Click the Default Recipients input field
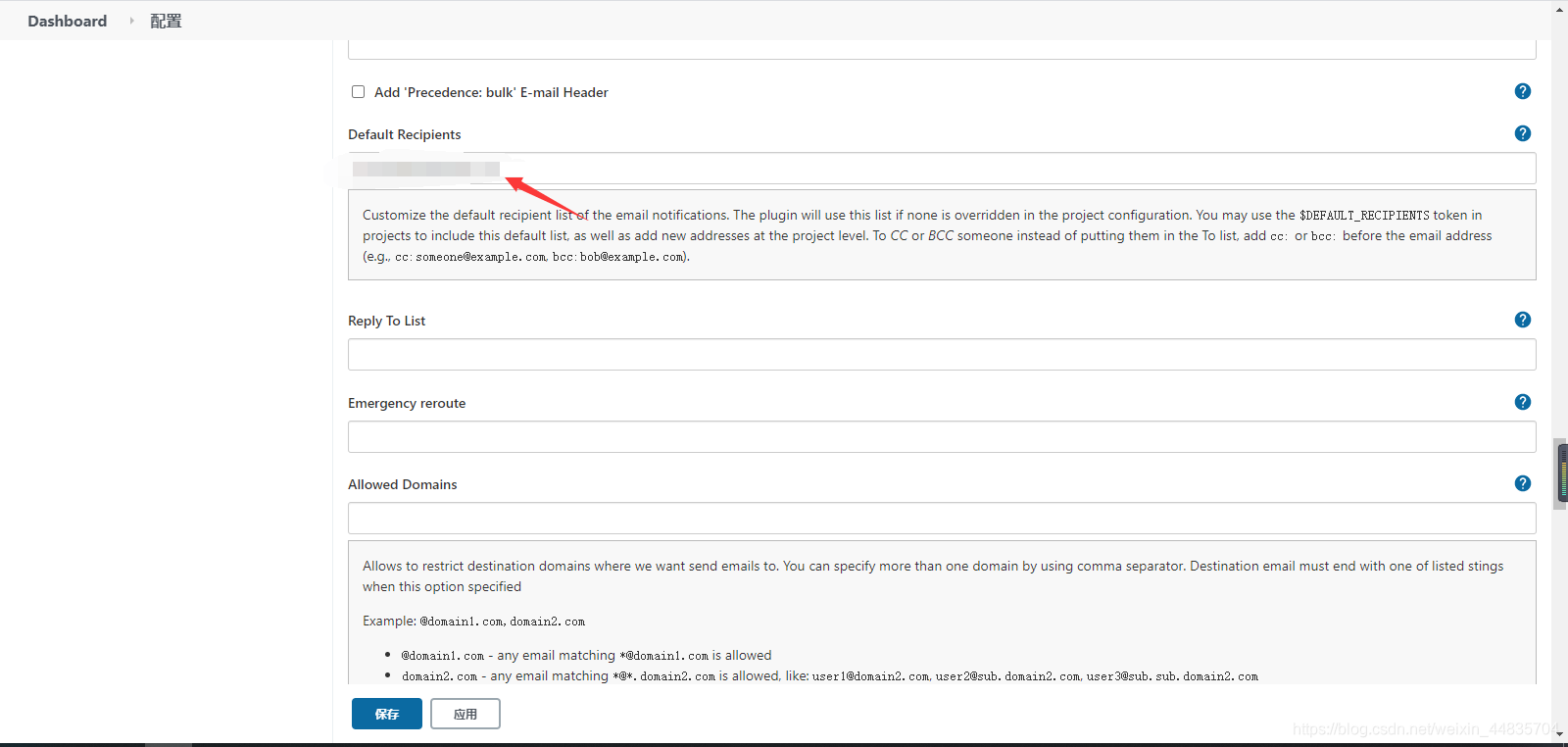Viewport: 1568px width, 747px height. click(x=942, y=169)
